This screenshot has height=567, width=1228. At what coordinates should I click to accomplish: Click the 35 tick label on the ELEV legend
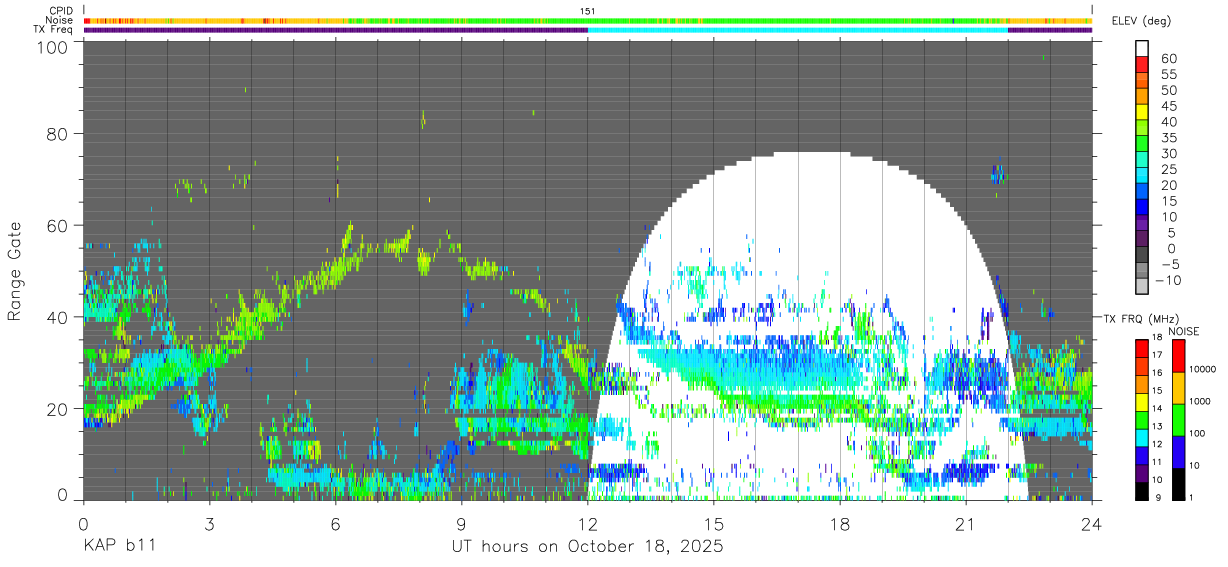1169,138
